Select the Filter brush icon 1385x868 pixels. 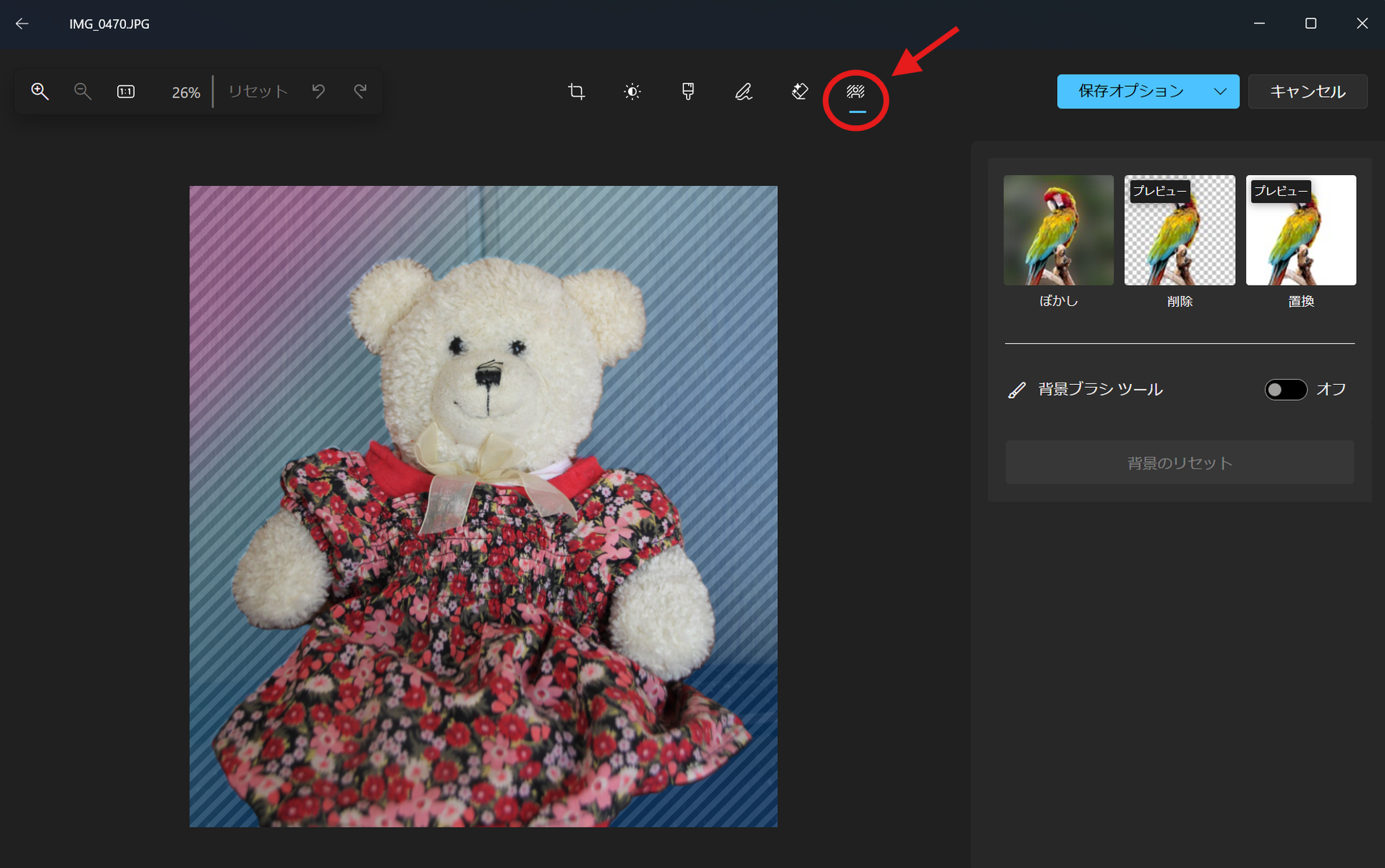click(687, 92)
